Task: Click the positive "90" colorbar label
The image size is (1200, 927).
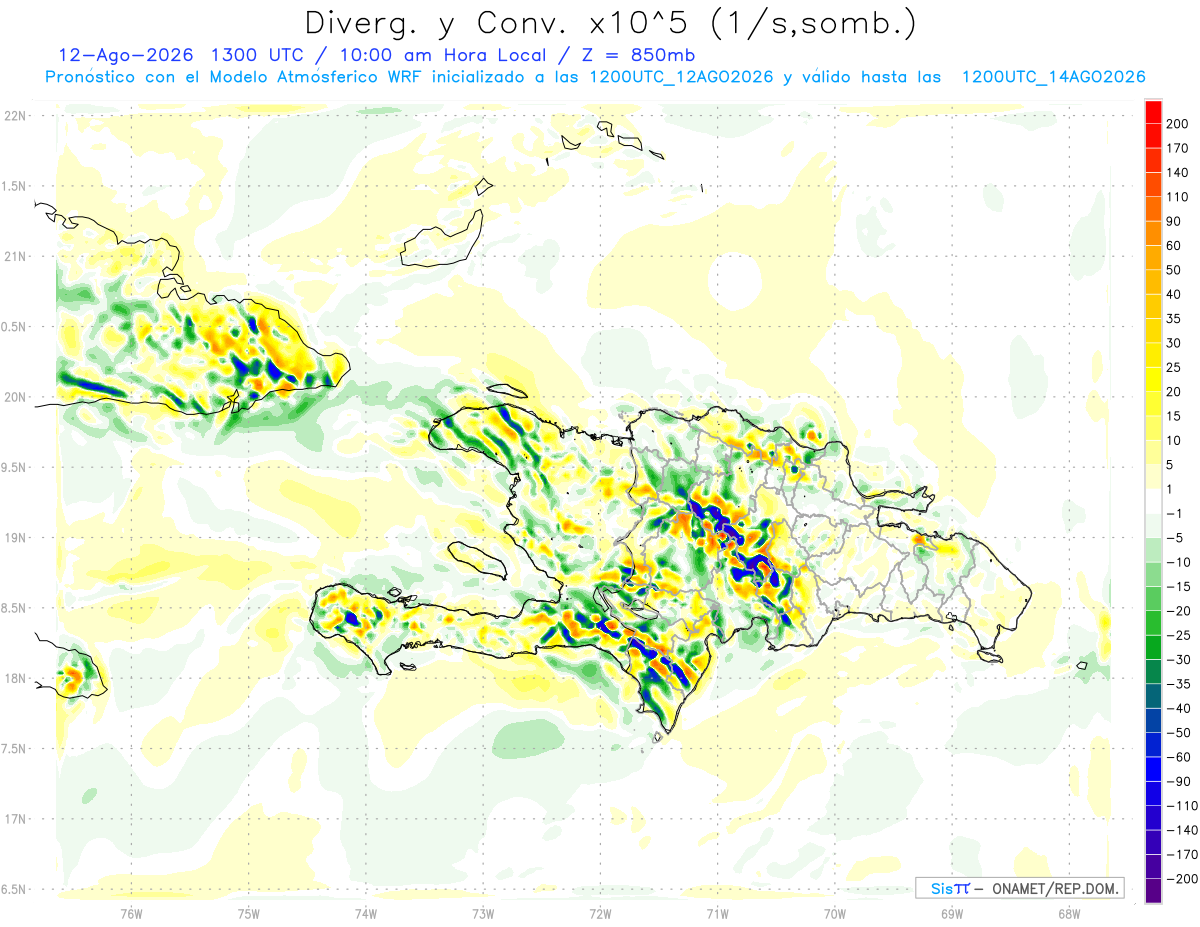Action: pyautogui.click(x=1176, y=221)
